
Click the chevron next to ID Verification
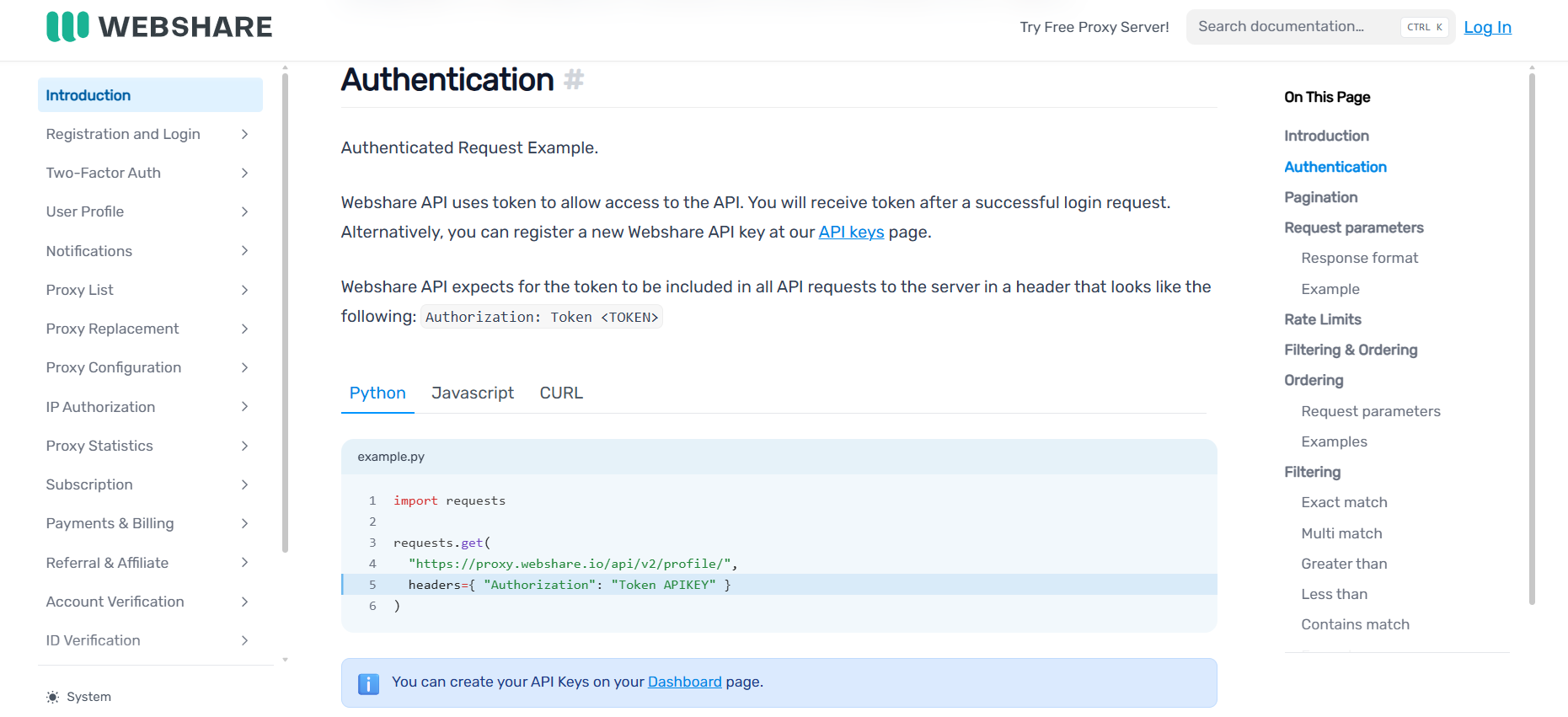(x=244, y=640)
